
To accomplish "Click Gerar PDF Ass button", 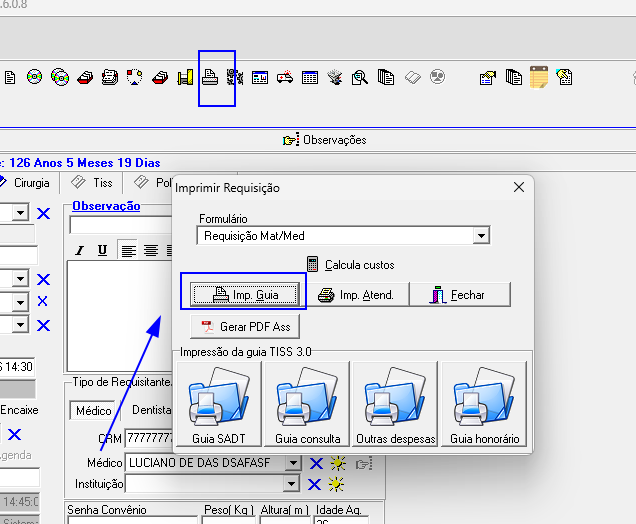I will point(245,327).
